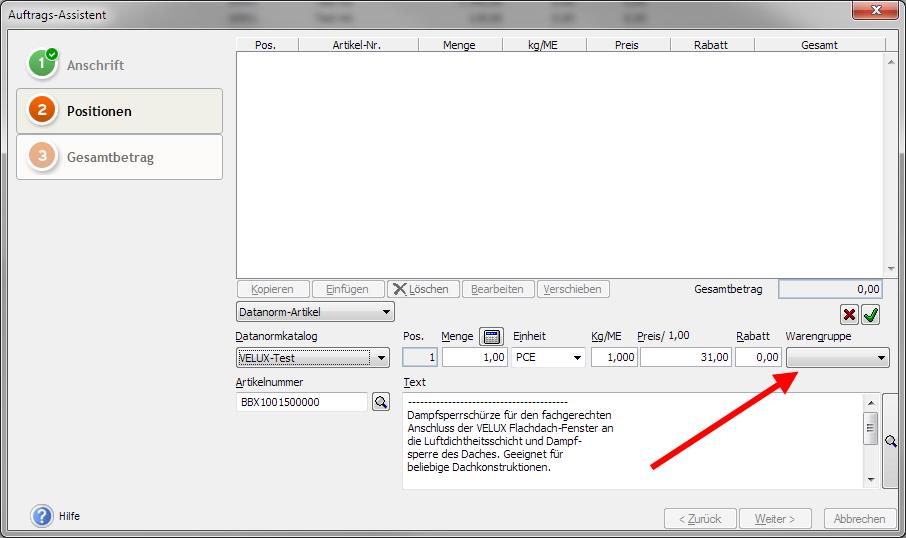The height and width of the screenshot is (538, 906).
Task: Click the Preis column header
Action: [627, 45]
